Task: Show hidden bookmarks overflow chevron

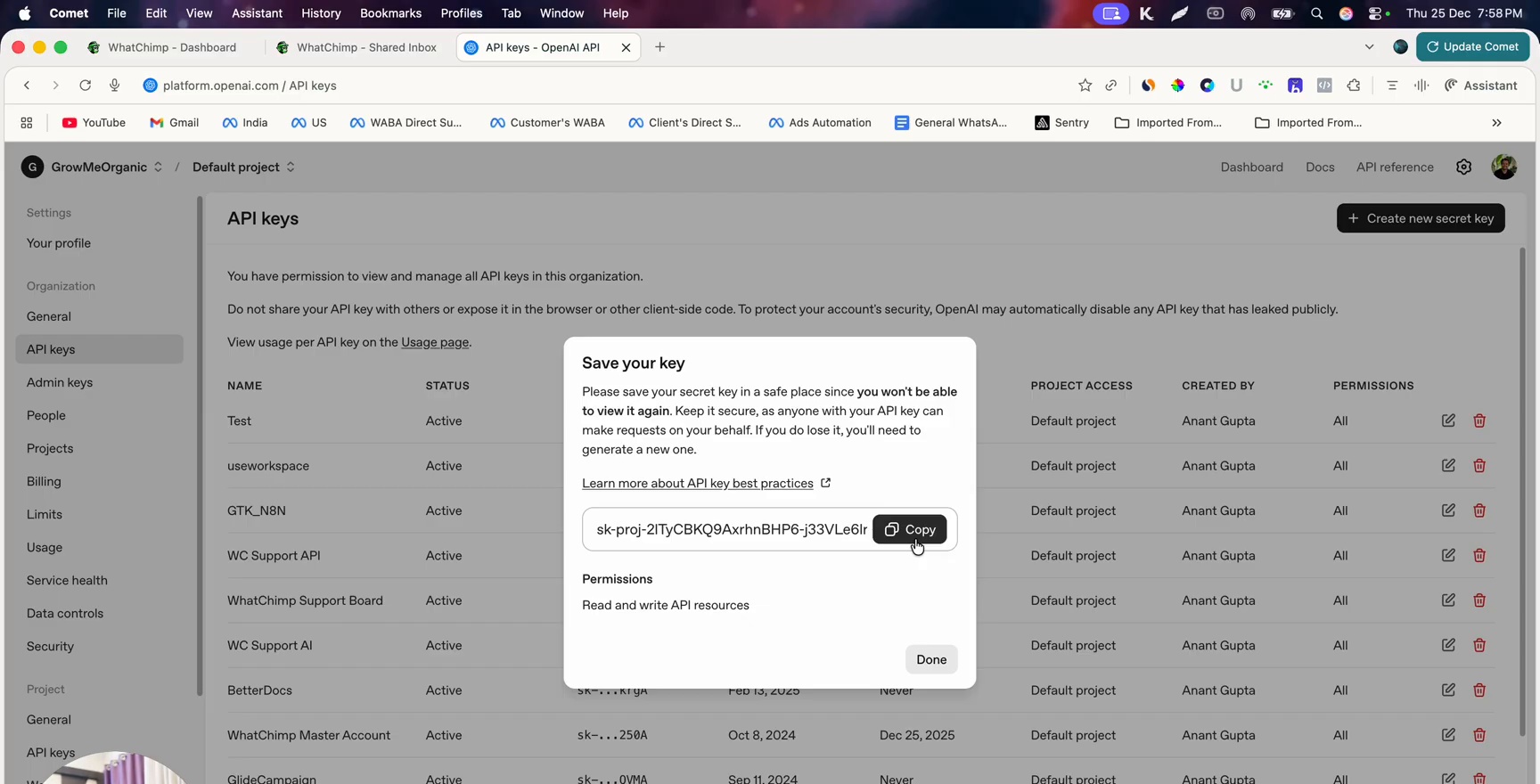Action: (1496, 123)
